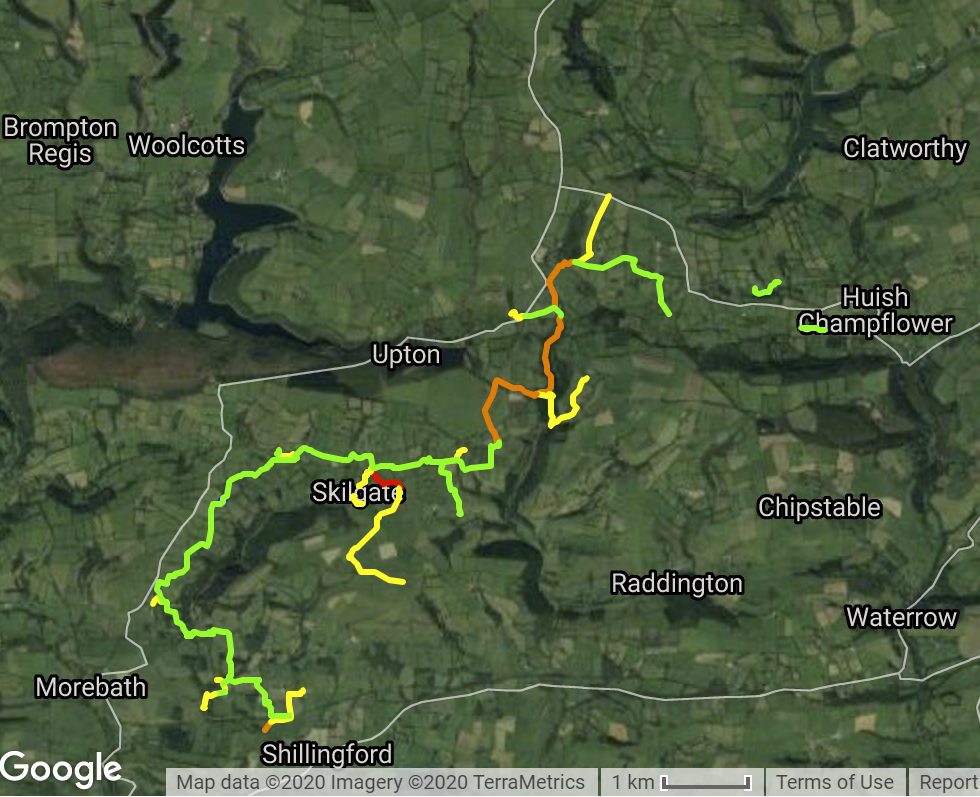Click the Report link in attribution bar

[x=948, y=782]
